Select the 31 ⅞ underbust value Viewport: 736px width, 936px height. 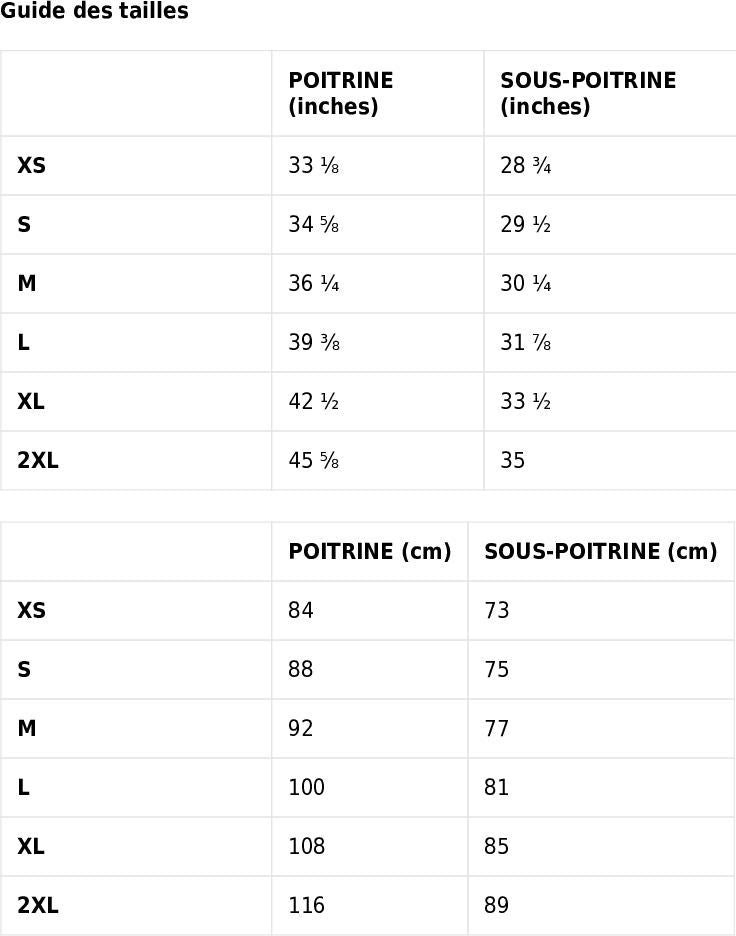click(x=525, y=343)
